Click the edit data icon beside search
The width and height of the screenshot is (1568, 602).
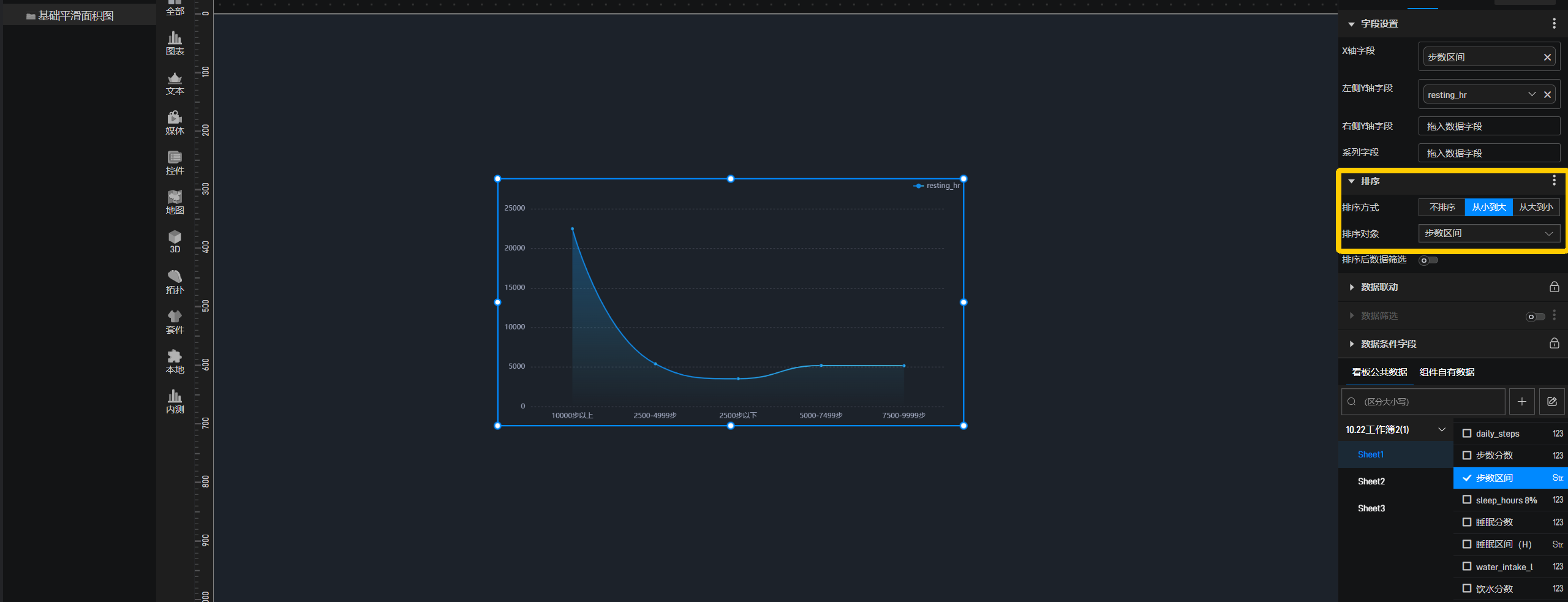point(1551,402)
